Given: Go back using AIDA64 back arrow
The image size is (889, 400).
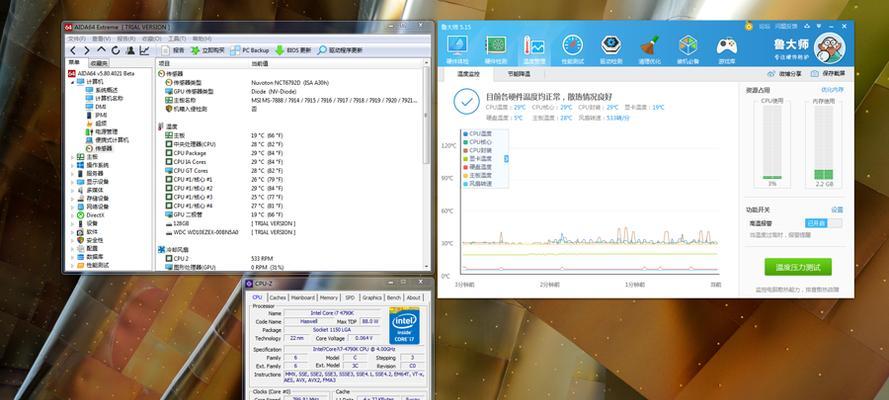Looking at the screenshot, I should (73, 50).
